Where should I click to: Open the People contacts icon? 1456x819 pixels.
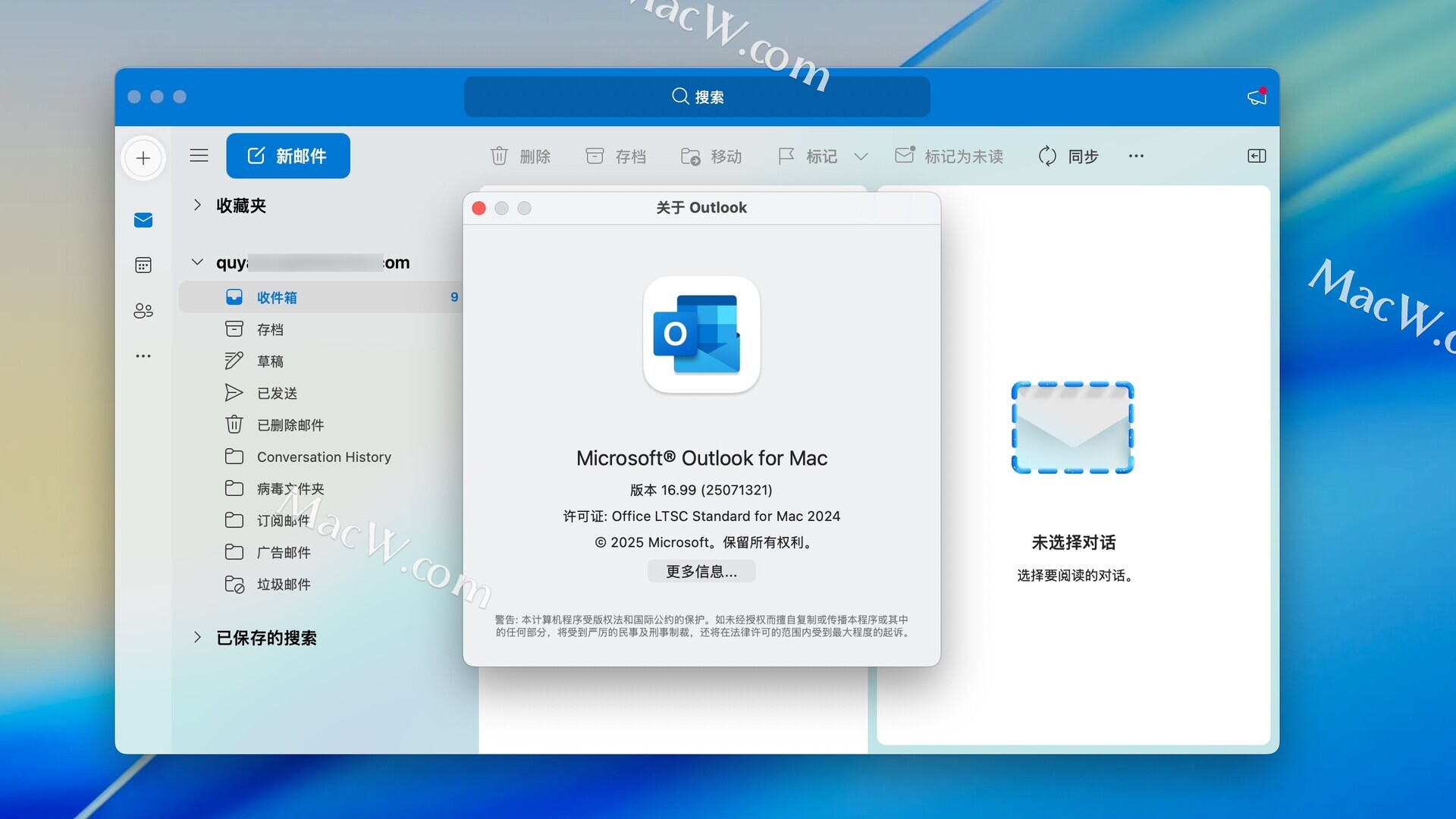[143, 310]
